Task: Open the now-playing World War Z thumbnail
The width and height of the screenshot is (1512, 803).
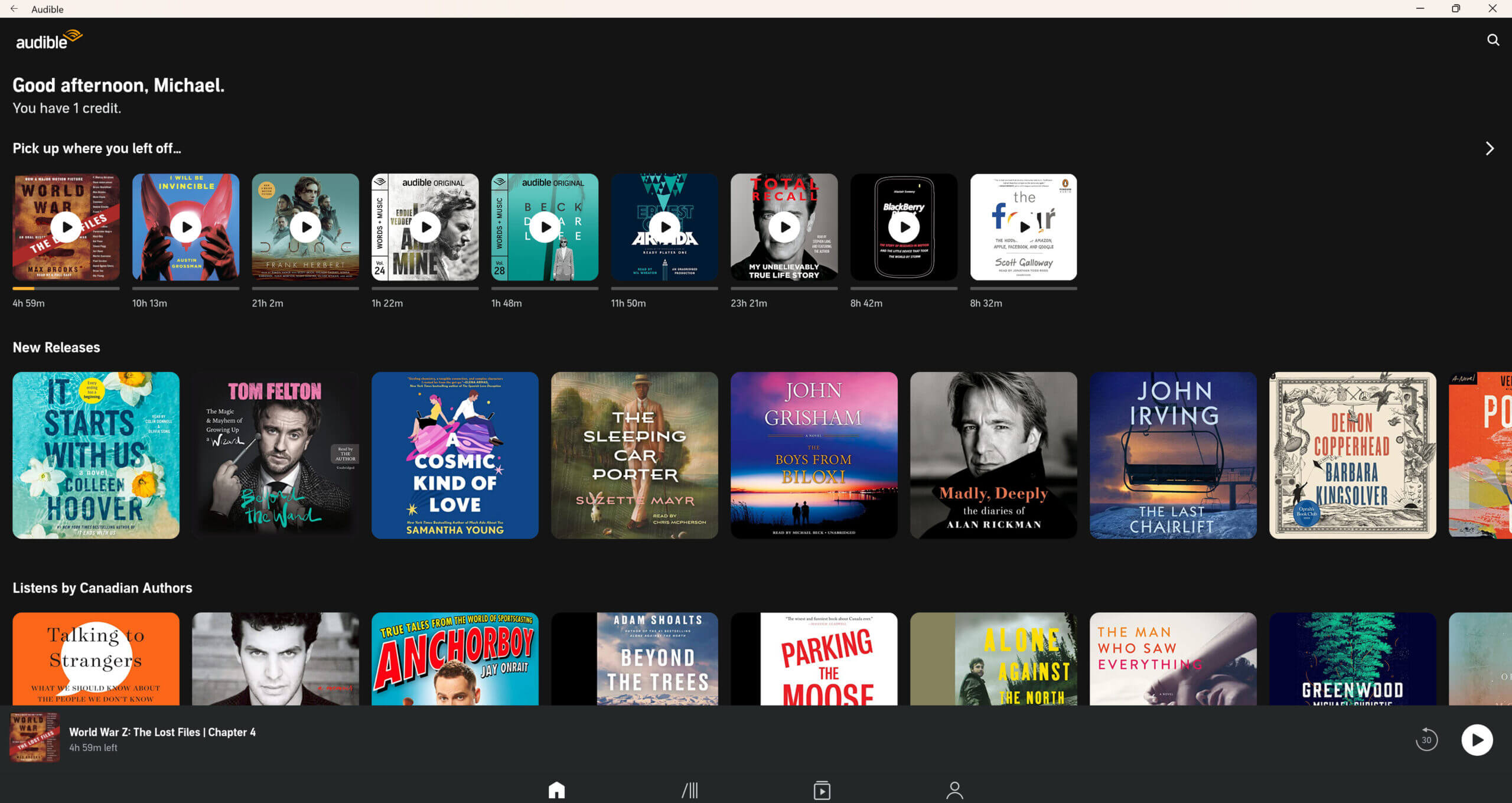Action: [x=35, y=737]
